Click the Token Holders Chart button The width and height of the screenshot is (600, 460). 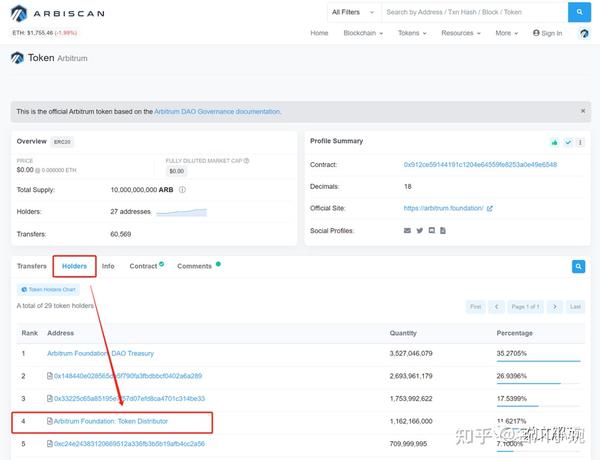[52, 289]
